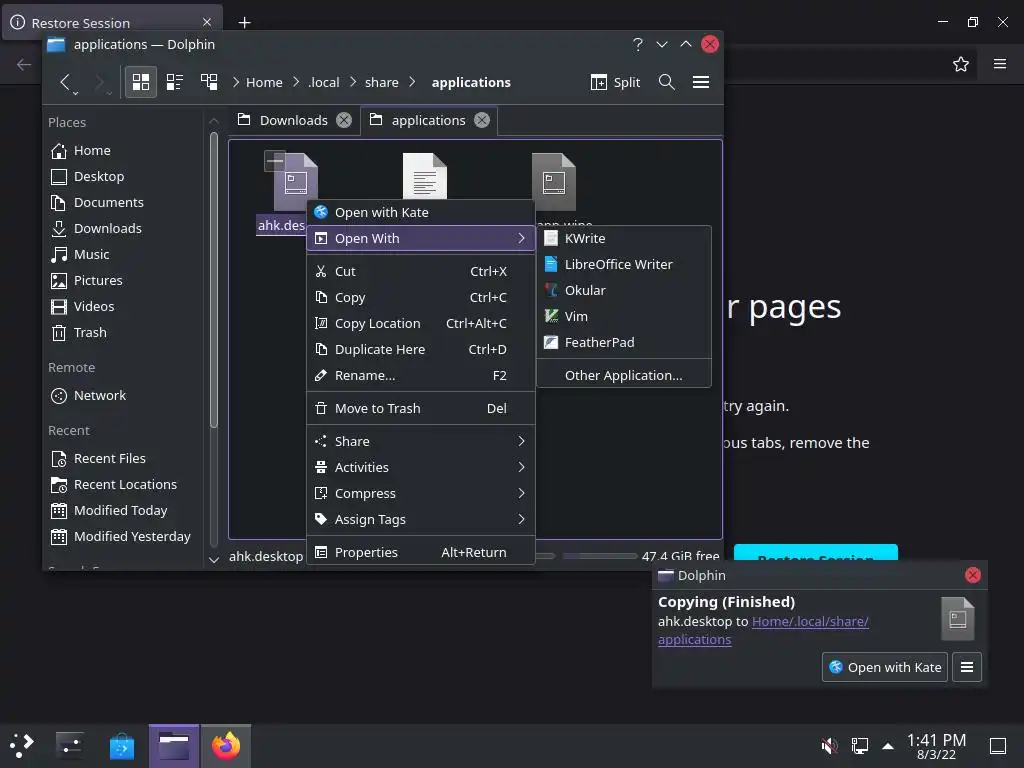Bookmark page with Firefox star icon
Screen dimensions: 1024x768
pyautogui.click(x=961, y=64)
